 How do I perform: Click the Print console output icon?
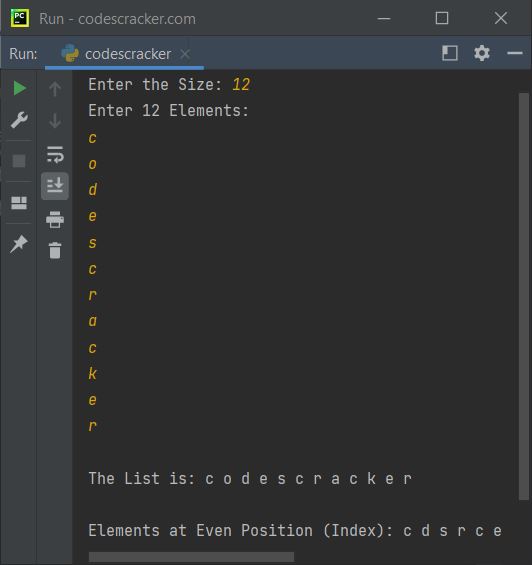point(55,219)
